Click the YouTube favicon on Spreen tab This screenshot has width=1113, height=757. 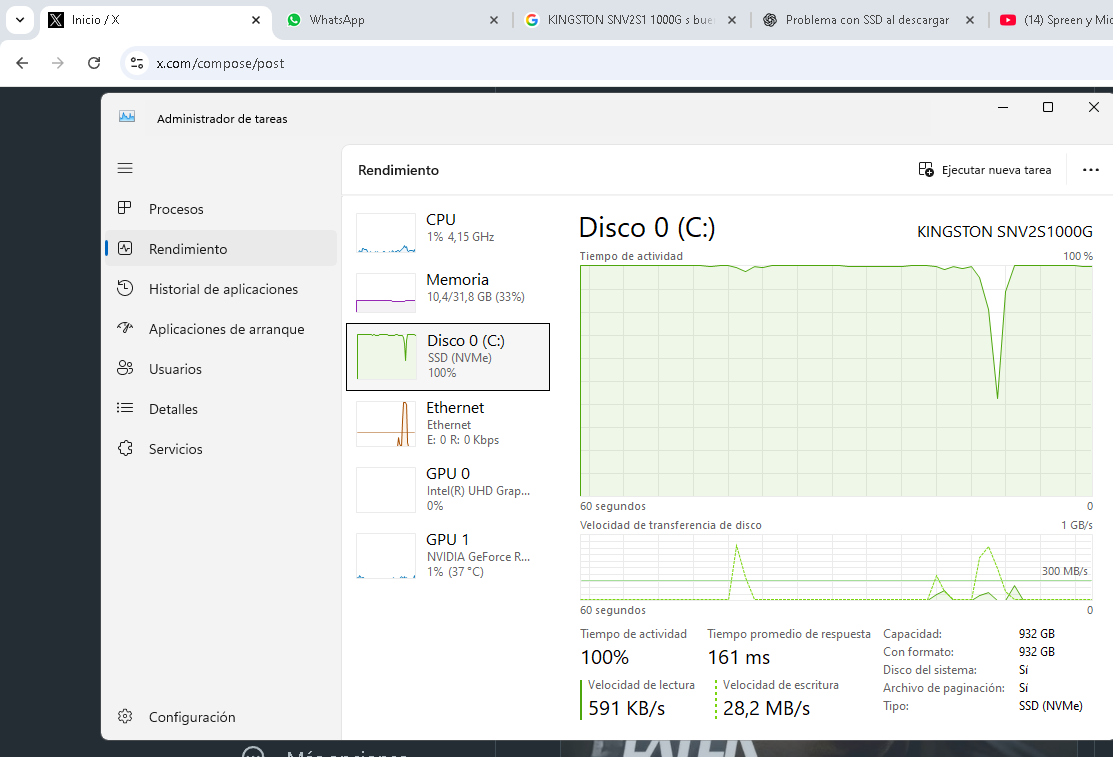[1007, 20]
